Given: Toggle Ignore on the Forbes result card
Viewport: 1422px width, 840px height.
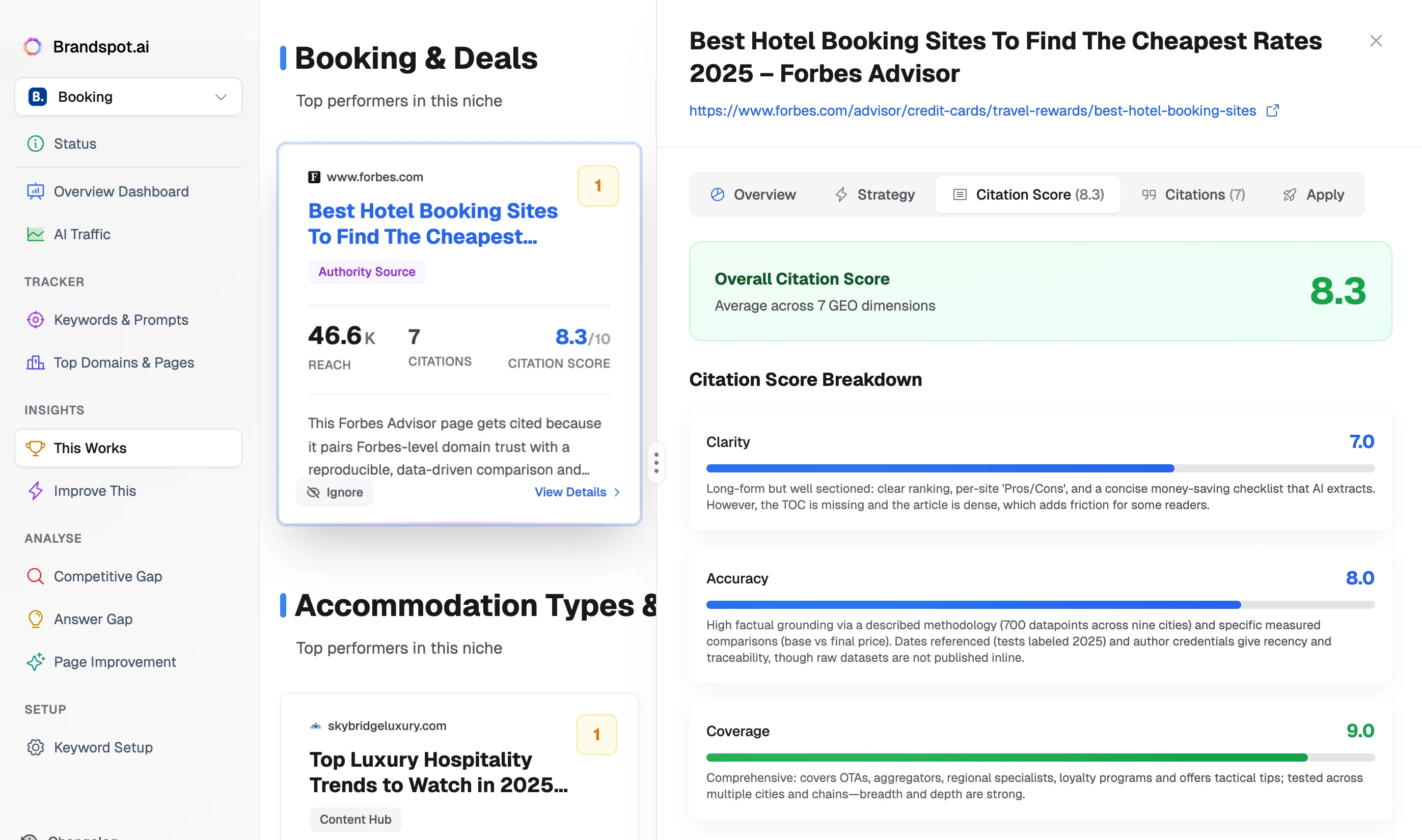Looking at the screenshot, I should (335, 492).
